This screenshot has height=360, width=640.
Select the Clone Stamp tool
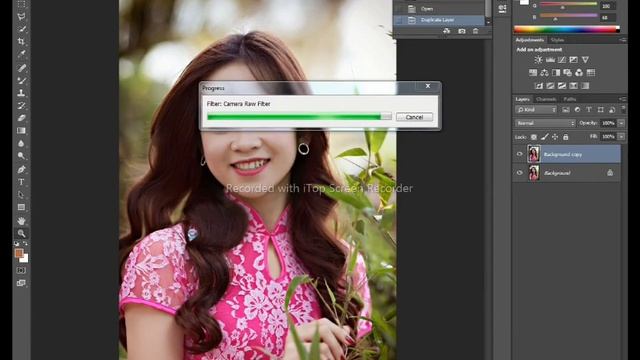[x=21, y=93]
